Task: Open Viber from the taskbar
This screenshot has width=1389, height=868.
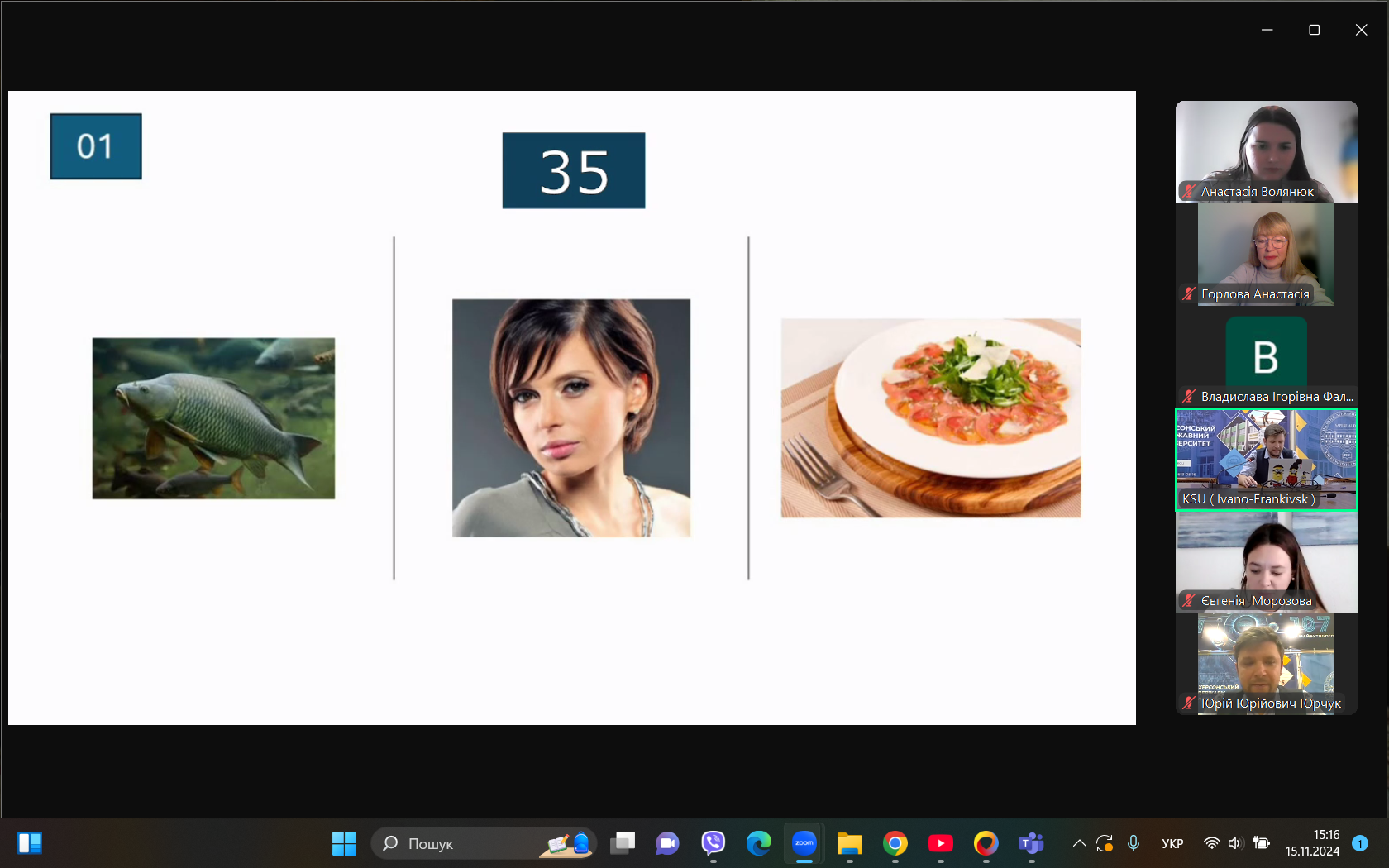Action: 713,843
